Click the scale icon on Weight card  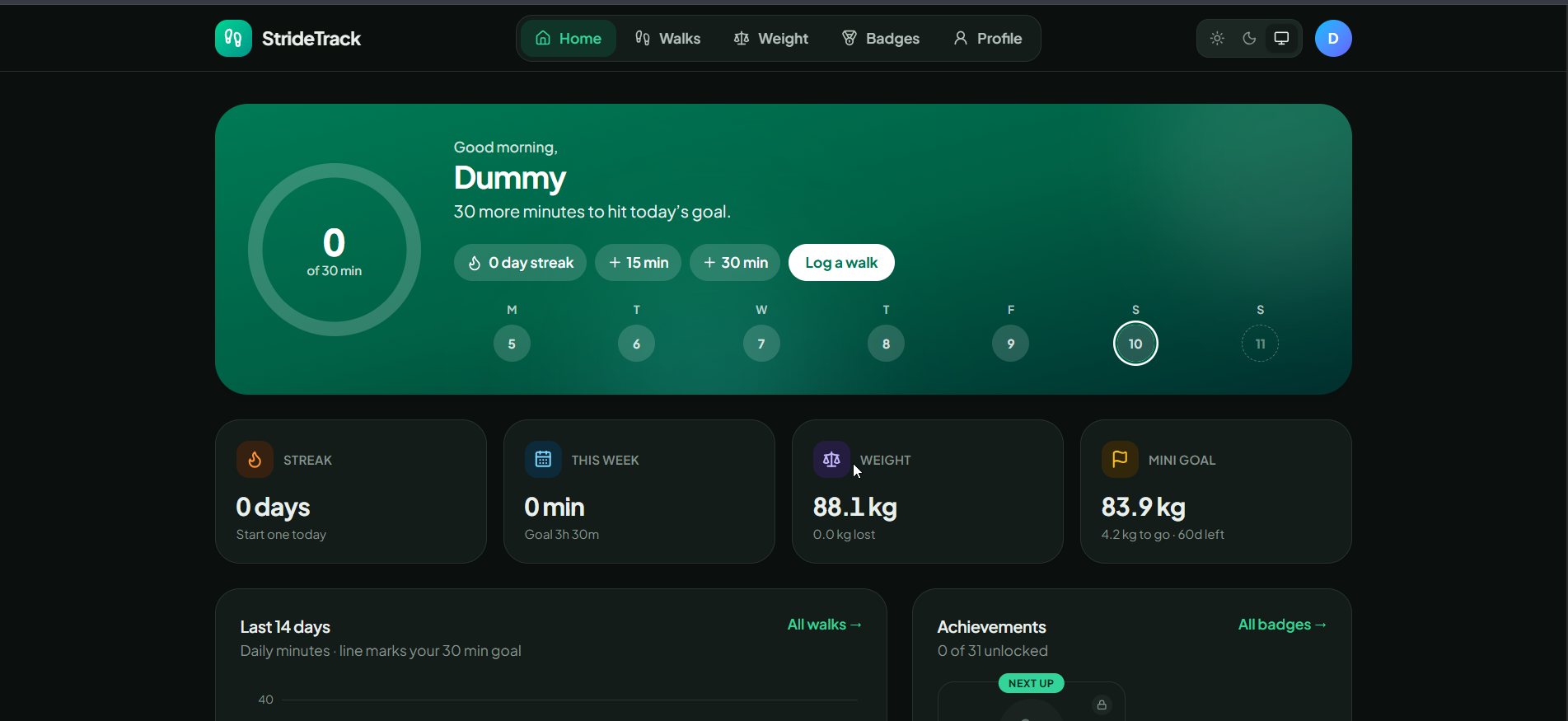click(831, 460)
